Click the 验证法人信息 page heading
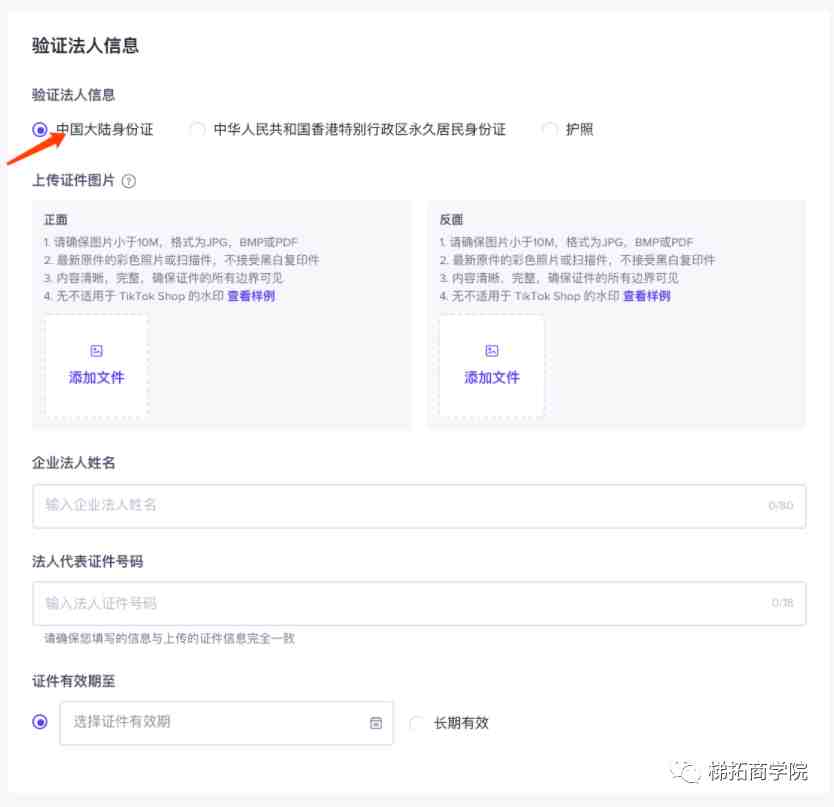The image size is (834, 807). 85,45
